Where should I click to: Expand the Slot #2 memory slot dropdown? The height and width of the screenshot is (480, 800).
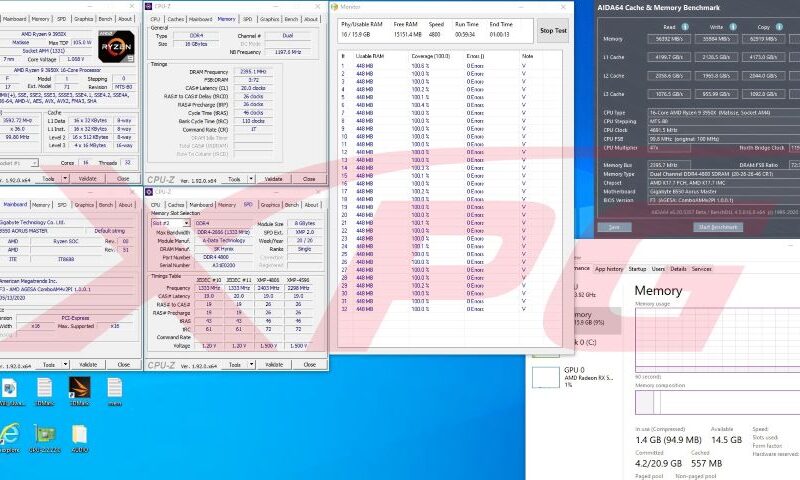pos(186,223)
